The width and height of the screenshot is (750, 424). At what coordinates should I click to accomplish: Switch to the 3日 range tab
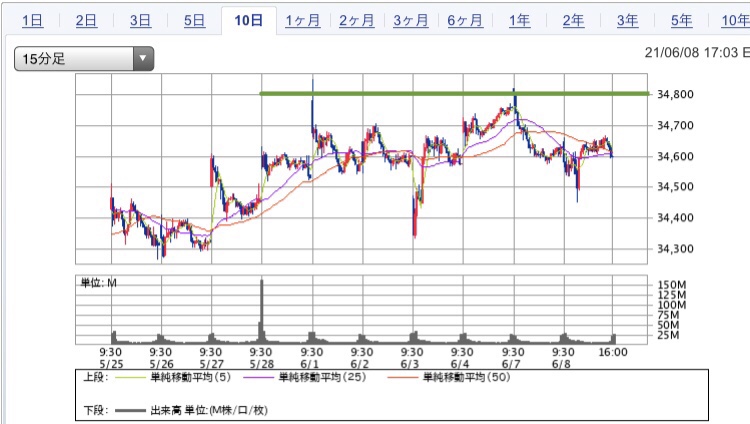pos(141,21)
